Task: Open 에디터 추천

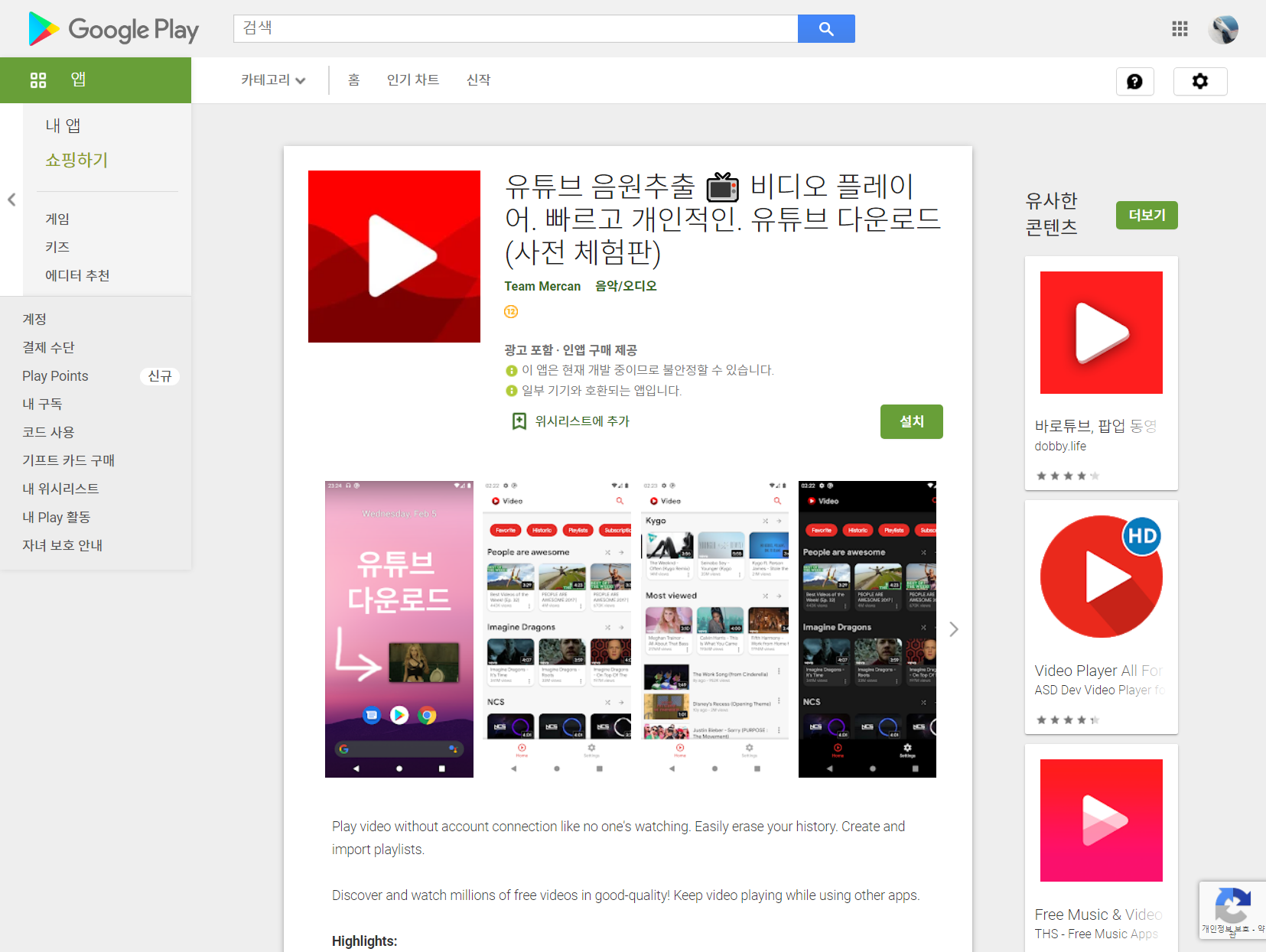Action: click(77, 275)
